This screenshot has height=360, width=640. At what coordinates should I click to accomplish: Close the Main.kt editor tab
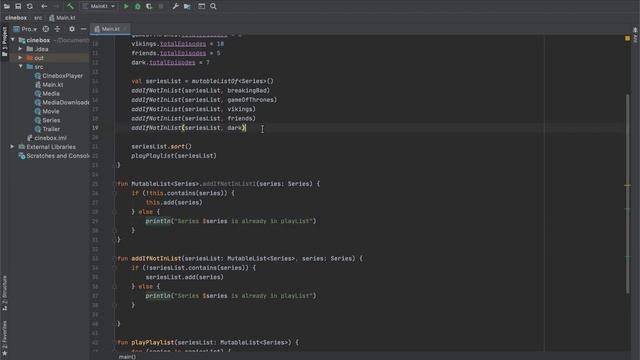click(125, 29)
